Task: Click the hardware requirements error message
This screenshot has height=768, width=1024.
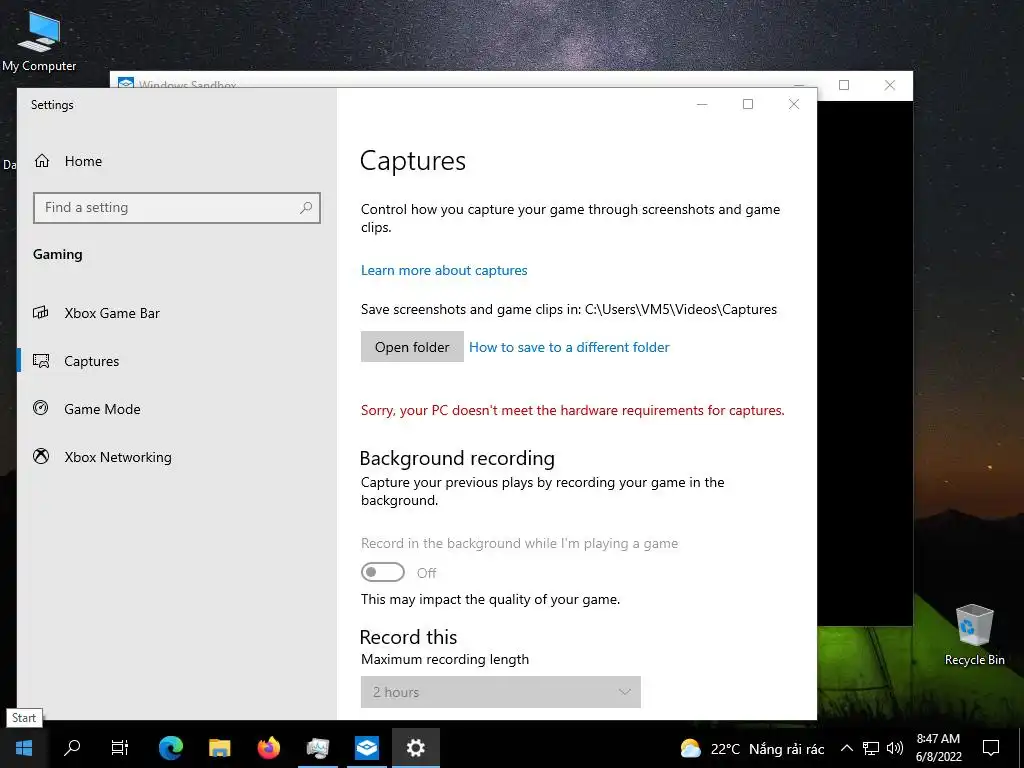Action: 573,410
